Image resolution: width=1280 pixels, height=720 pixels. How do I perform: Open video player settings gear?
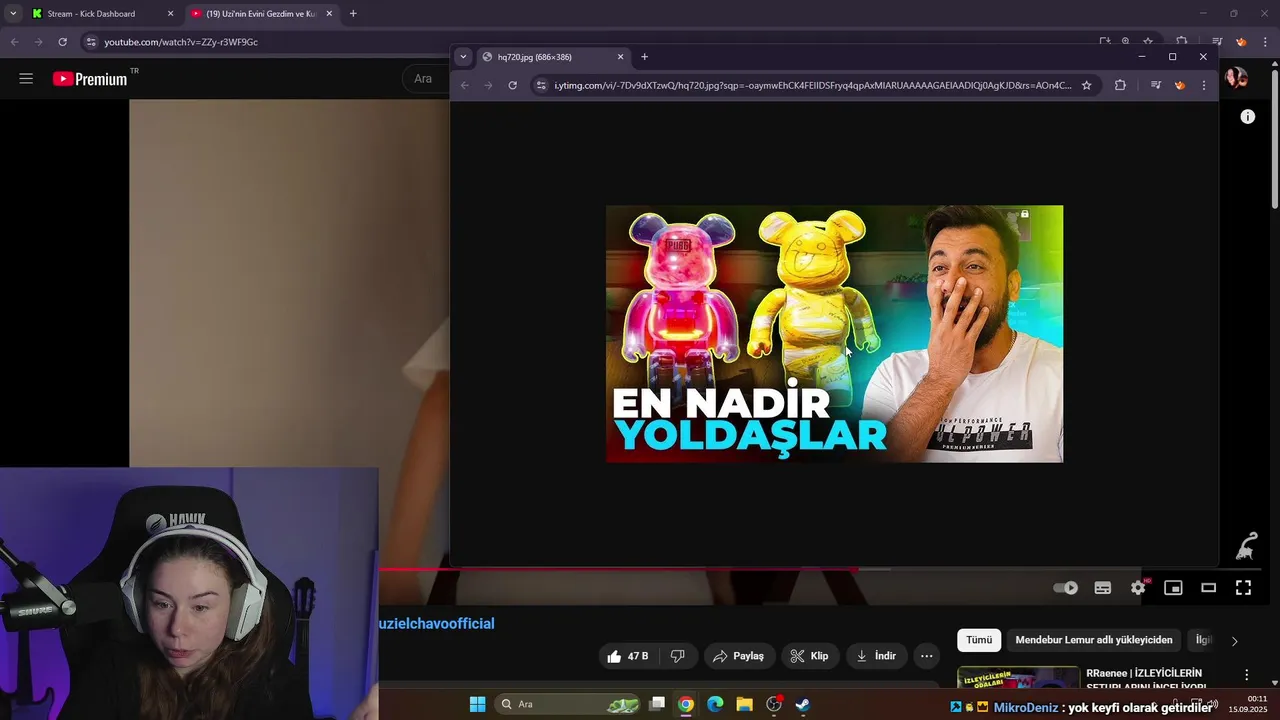[x=1138, y=588]
